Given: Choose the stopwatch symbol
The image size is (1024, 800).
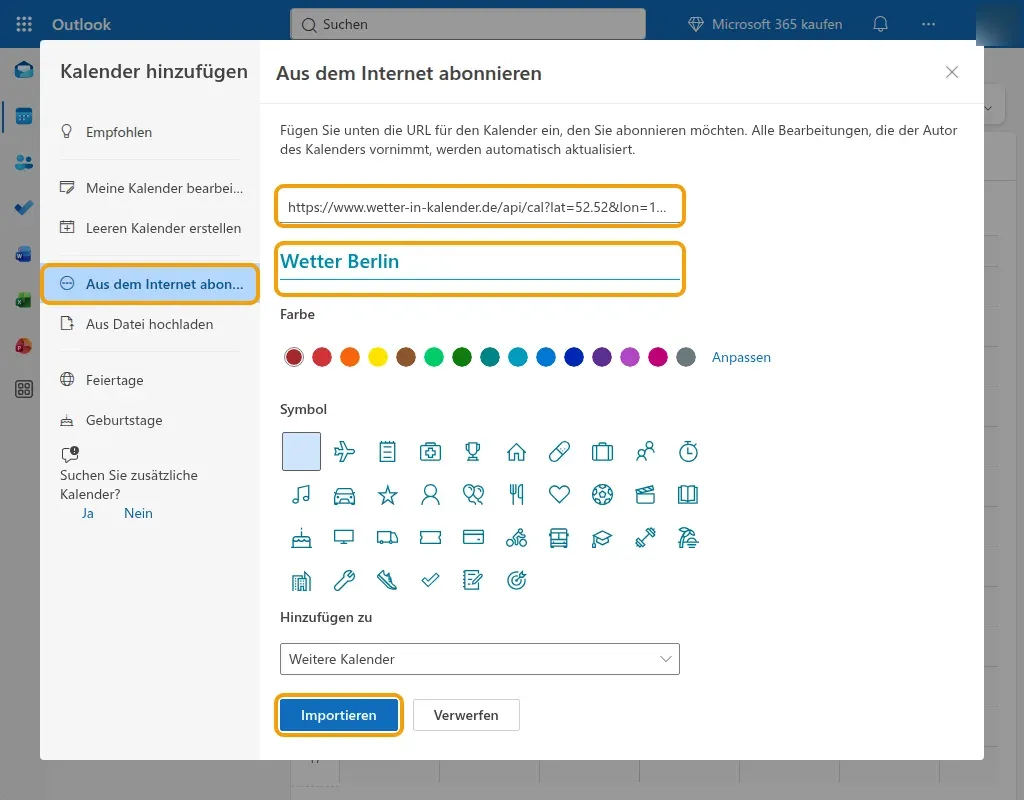Looking at the screenshot, I should (688, 451).
